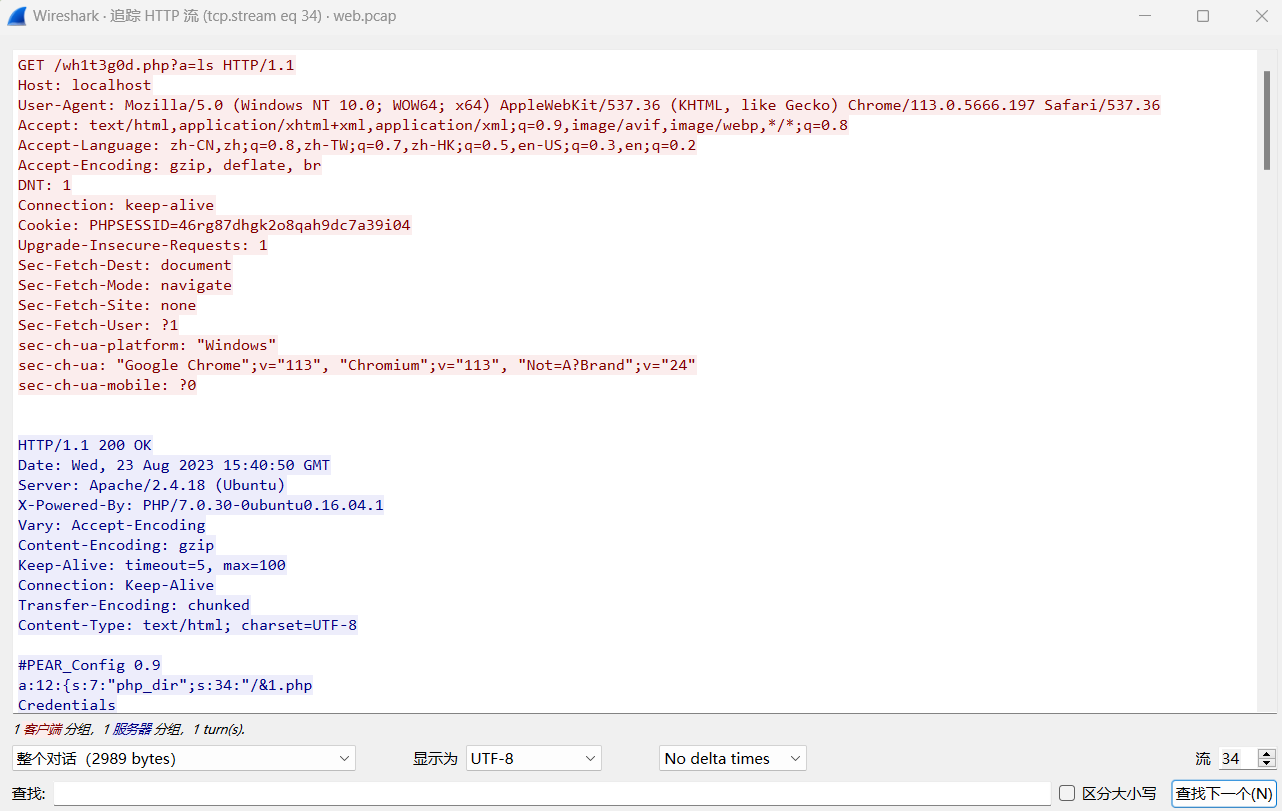This screenshot has height=811, width=1282.
Task: Click the Keep-Alive: timeout=5, max=100 line
Action: pyautogui.click(x=152, y=565)
